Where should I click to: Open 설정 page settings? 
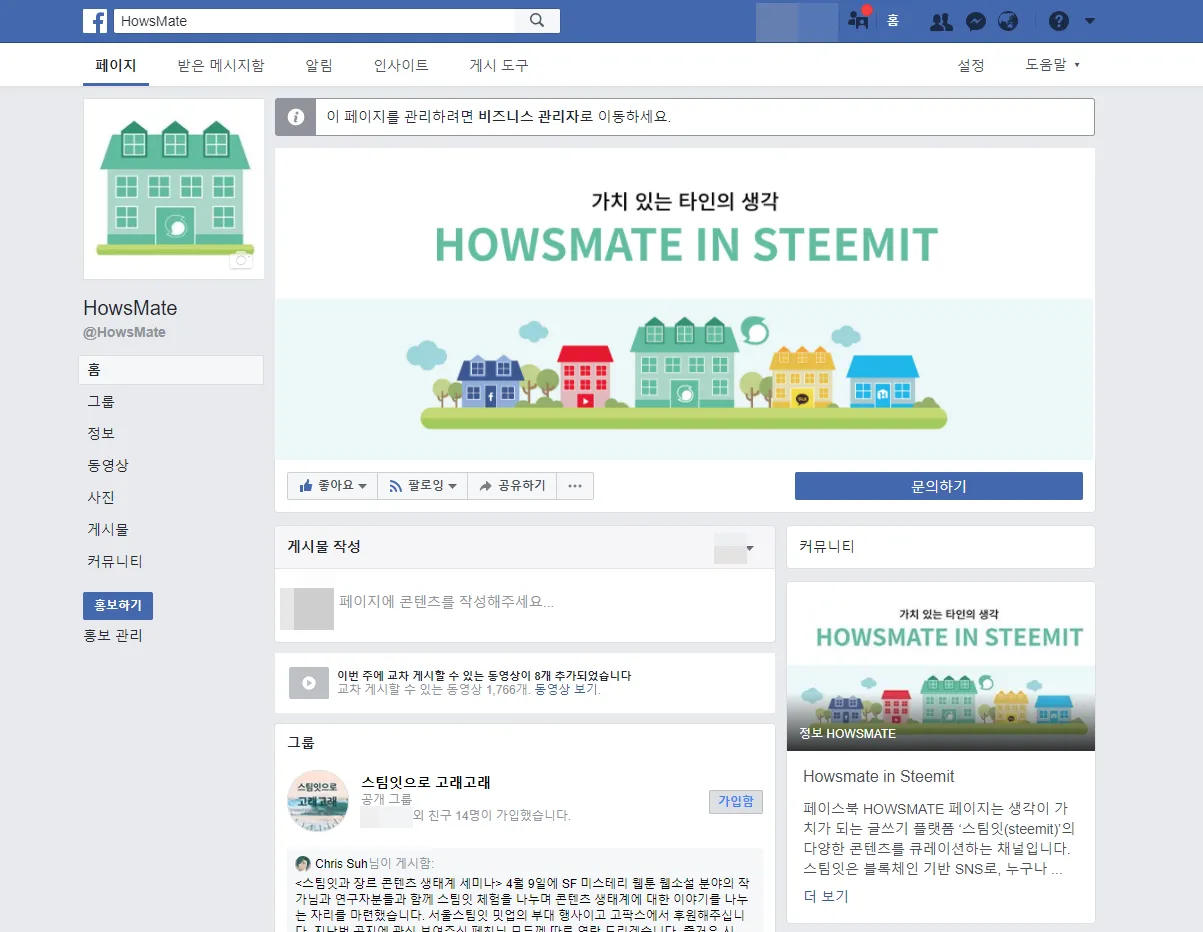click(x=971, y=66)
